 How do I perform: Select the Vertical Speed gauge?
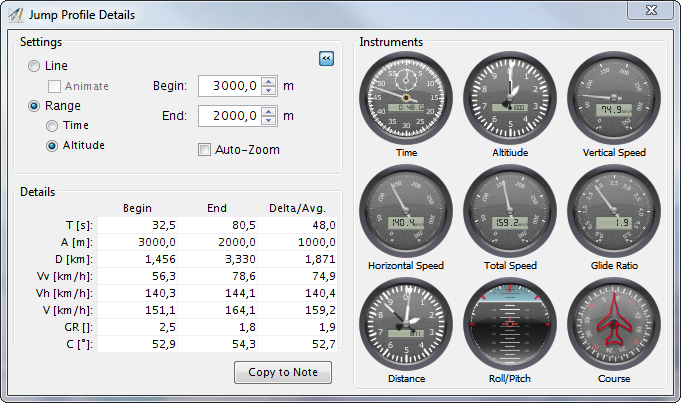[614, 99]
